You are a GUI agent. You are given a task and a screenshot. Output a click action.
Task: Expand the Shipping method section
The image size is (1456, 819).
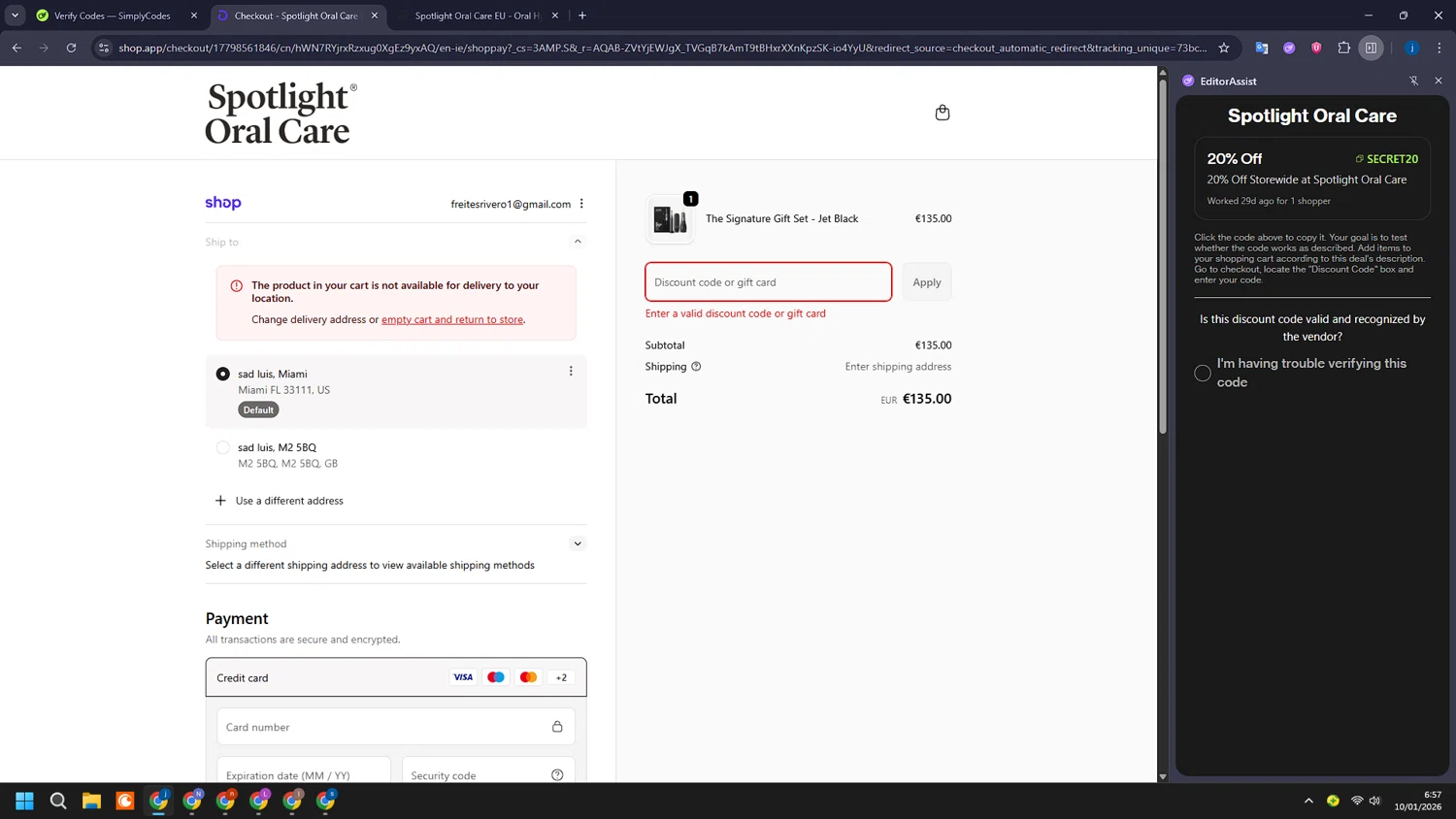(x=578, y=543)
